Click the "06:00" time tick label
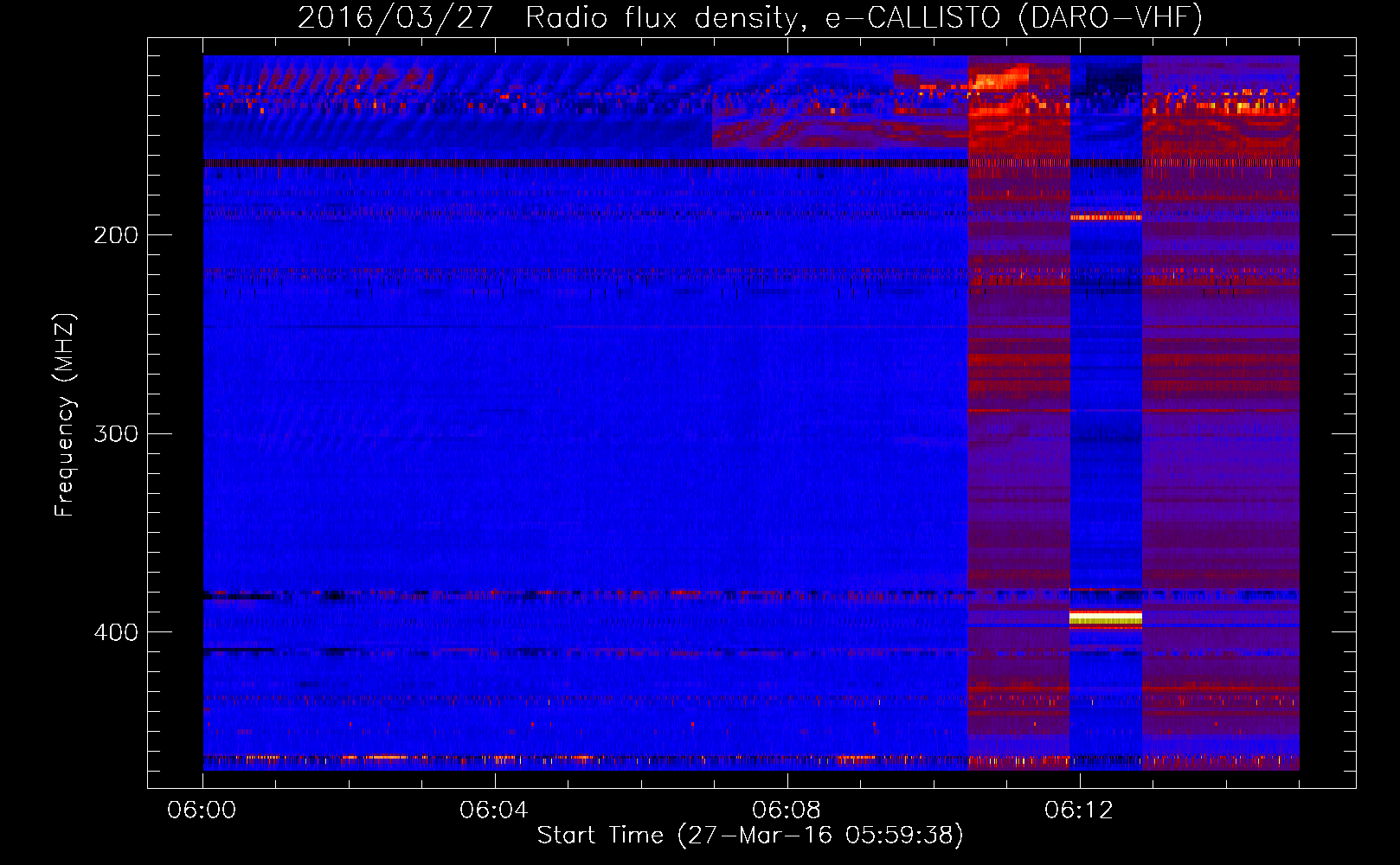 pyautogui.click(x=202, y=810)
